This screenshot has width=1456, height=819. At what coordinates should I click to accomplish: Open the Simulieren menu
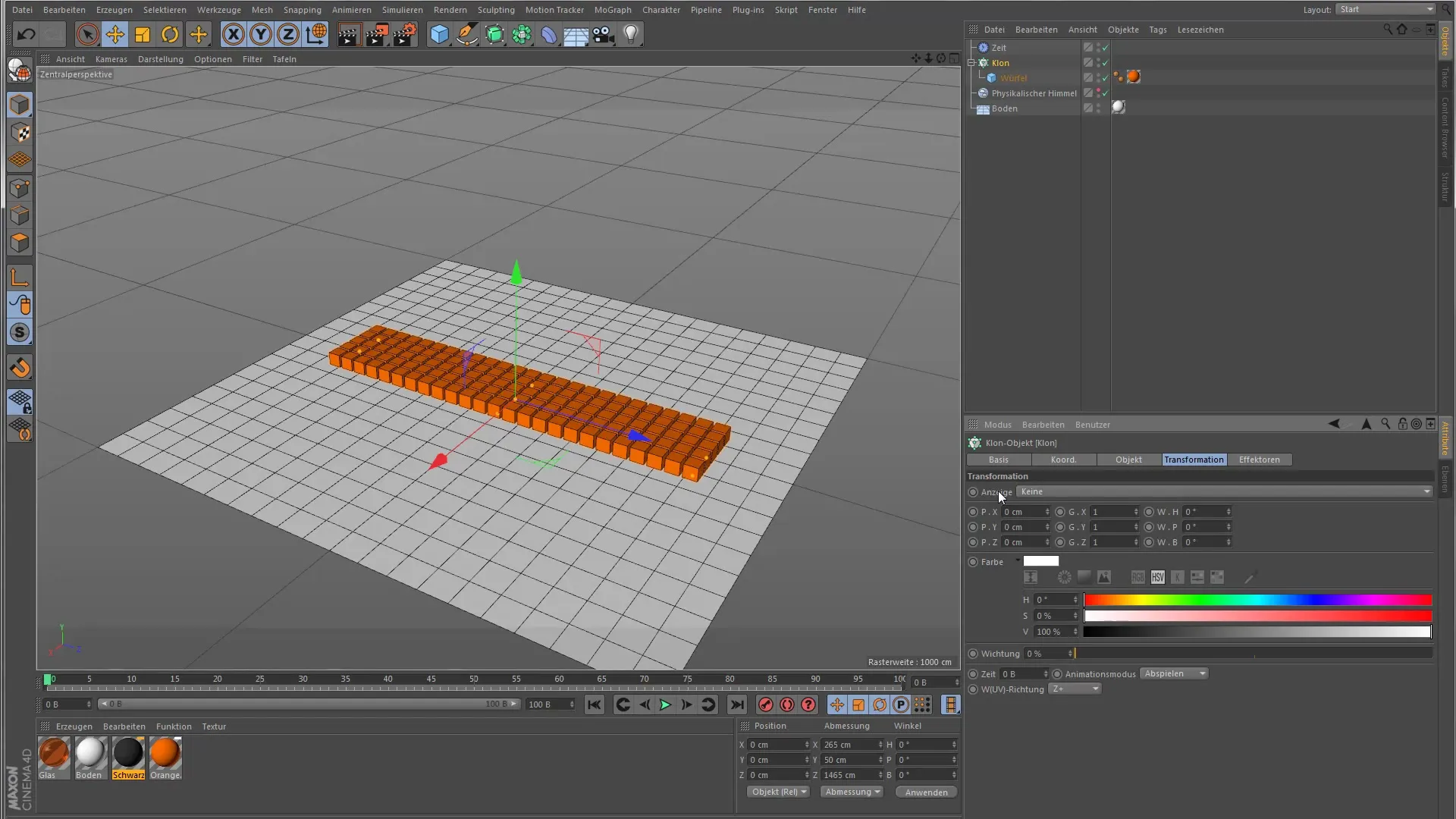click(402, 10)
